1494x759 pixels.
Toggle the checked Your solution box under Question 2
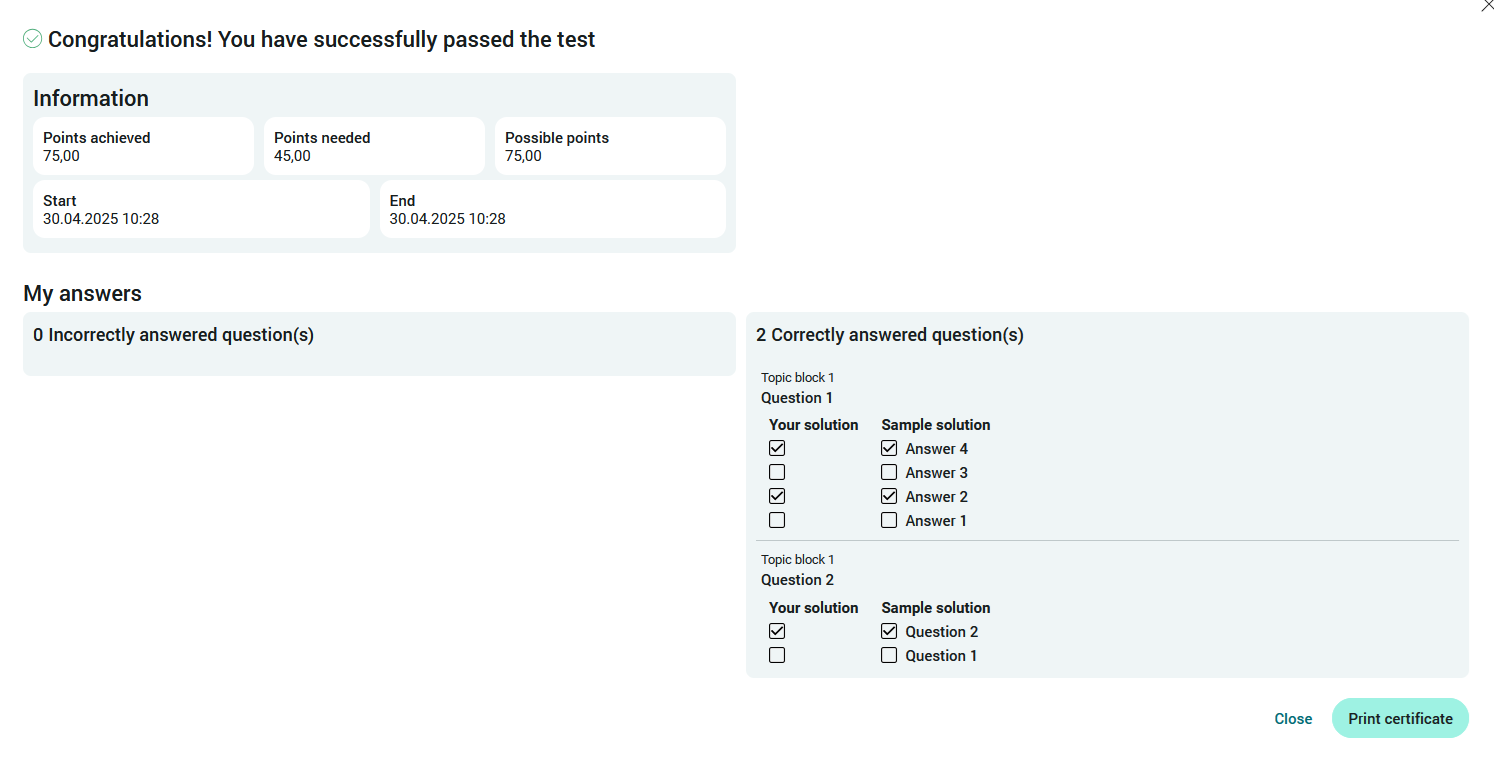click(x=777, y=631)
